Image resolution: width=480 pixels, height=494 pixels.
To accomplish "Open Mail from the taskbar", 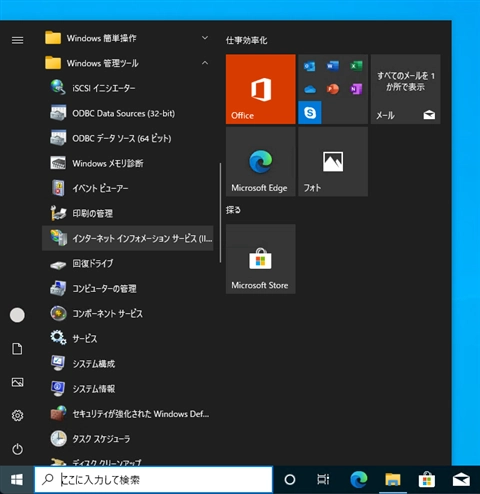I will (461, 480).
